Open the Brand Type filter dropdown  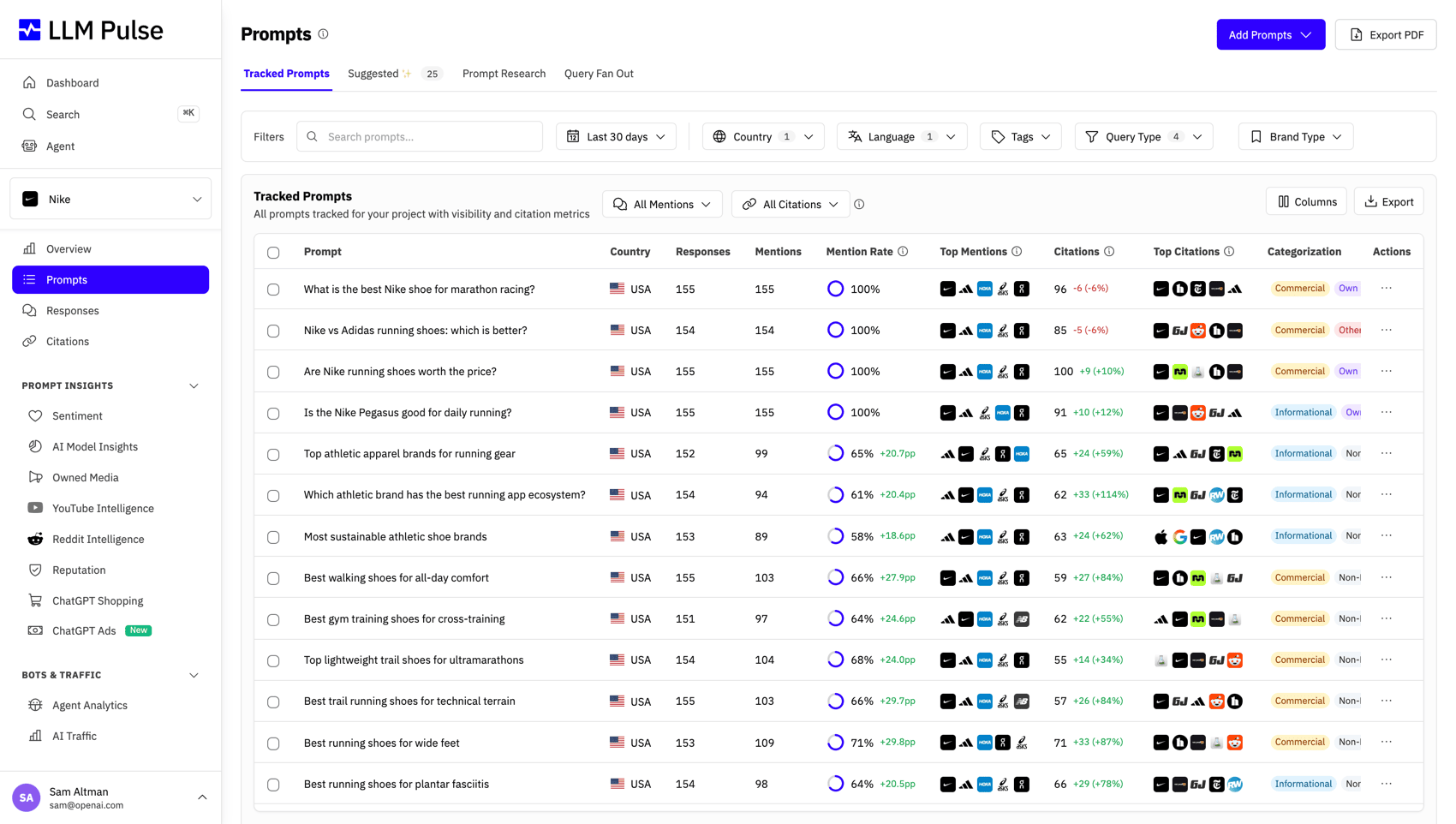1296,136
